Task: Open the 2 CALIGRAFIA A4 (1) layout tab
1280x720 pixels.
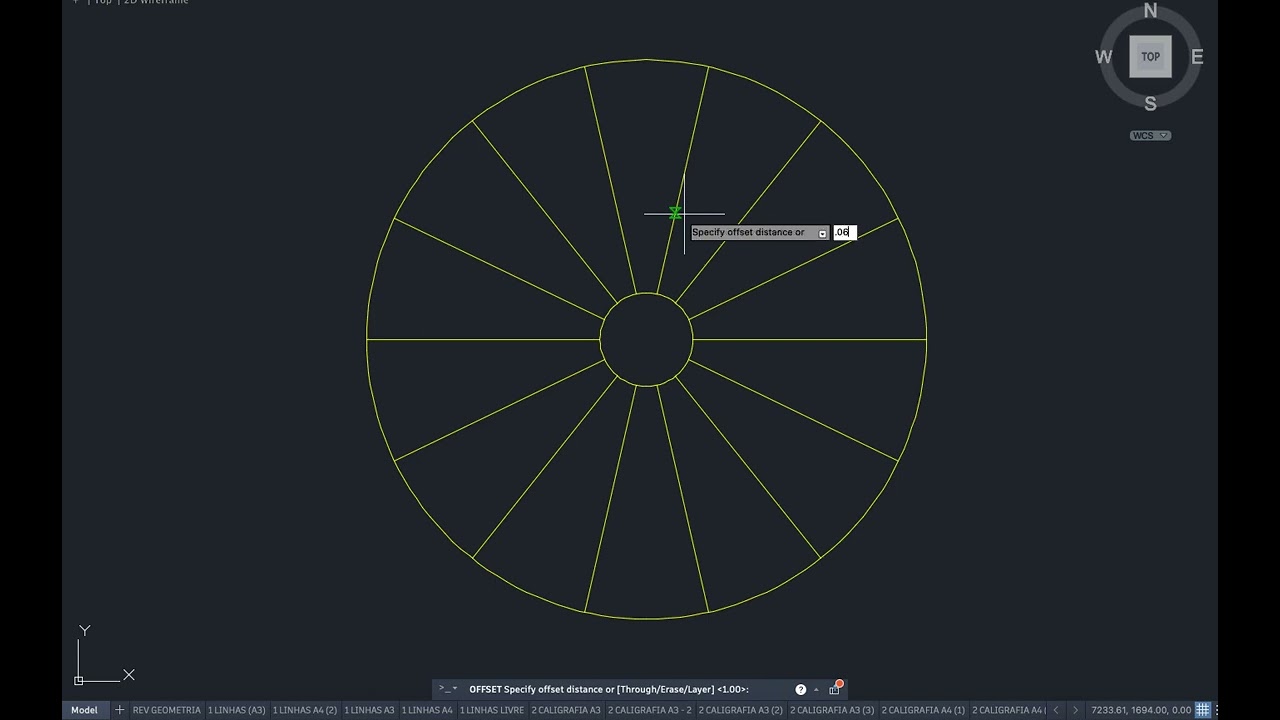Action: click(x=923, y=710)
